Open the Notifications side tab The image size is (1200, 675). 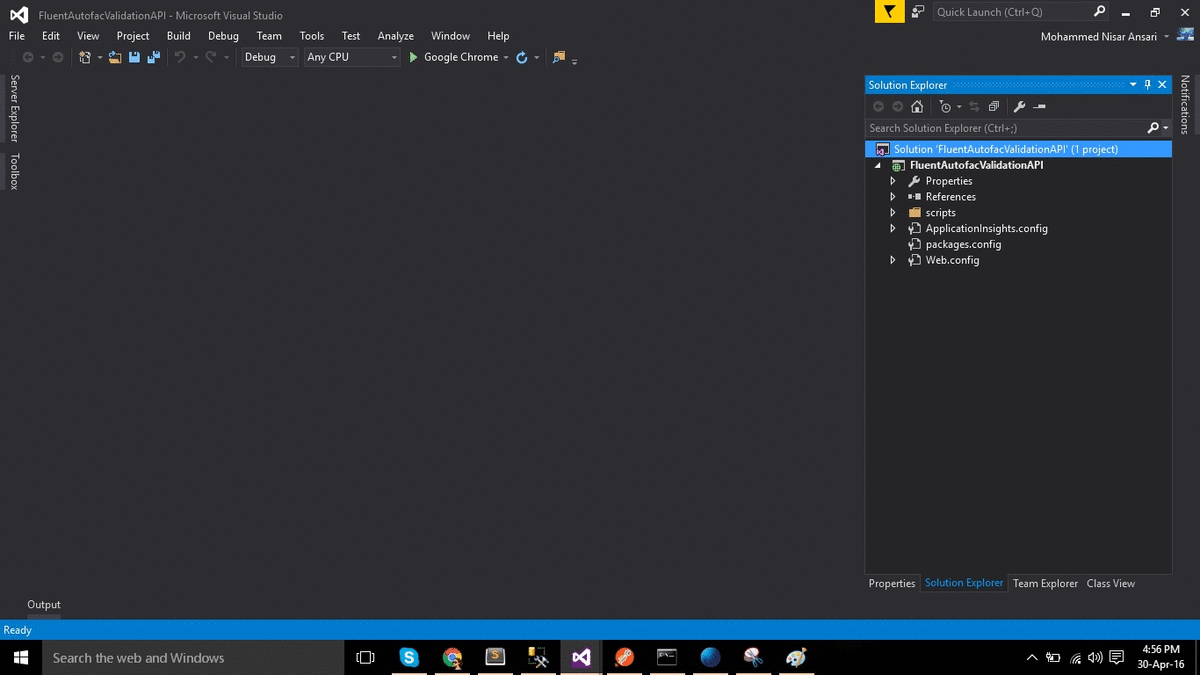(x=1185, y=104)
